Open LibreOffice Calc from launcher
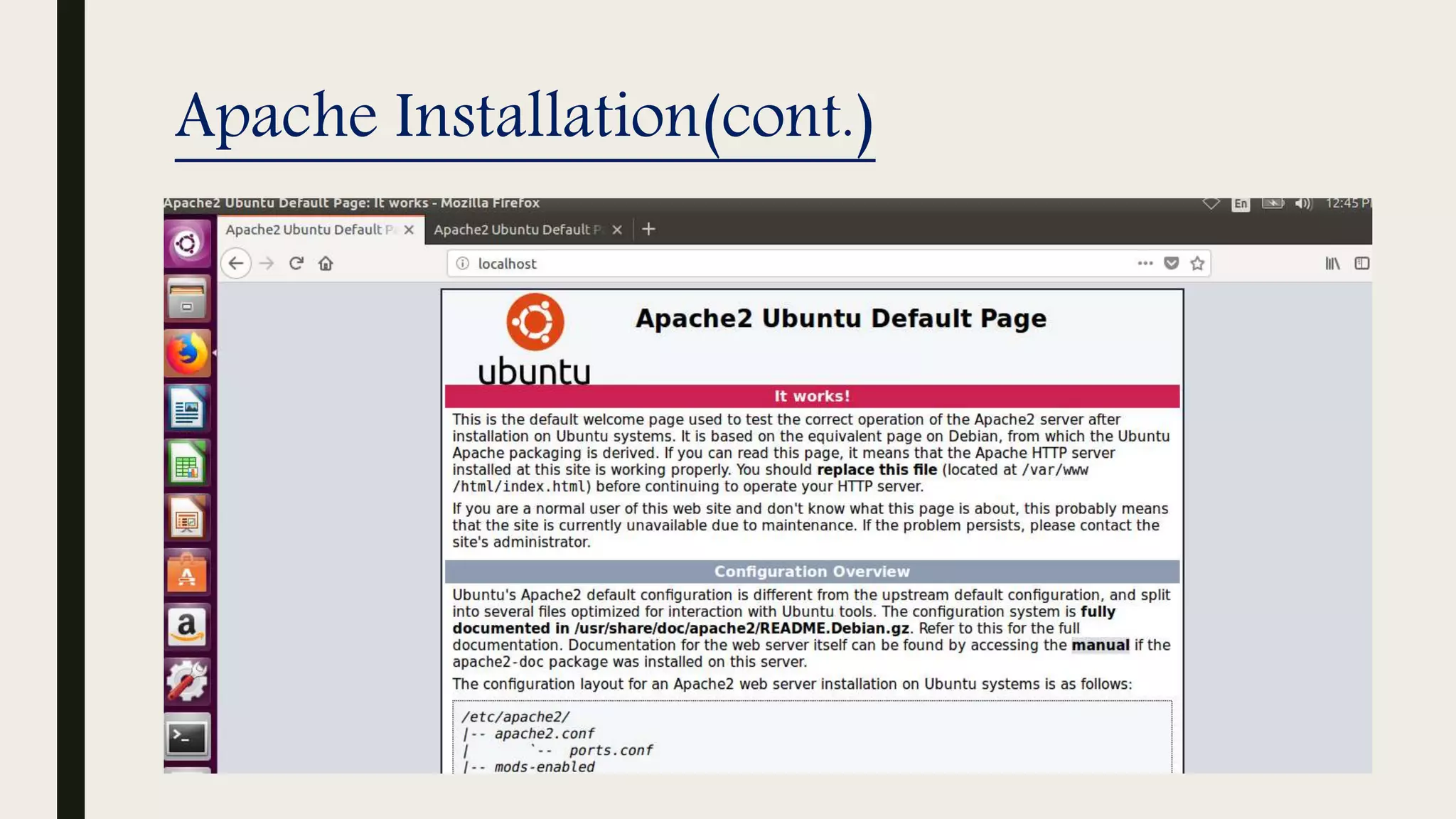This screenshot has width=1456, height=819. pos(188,463)
